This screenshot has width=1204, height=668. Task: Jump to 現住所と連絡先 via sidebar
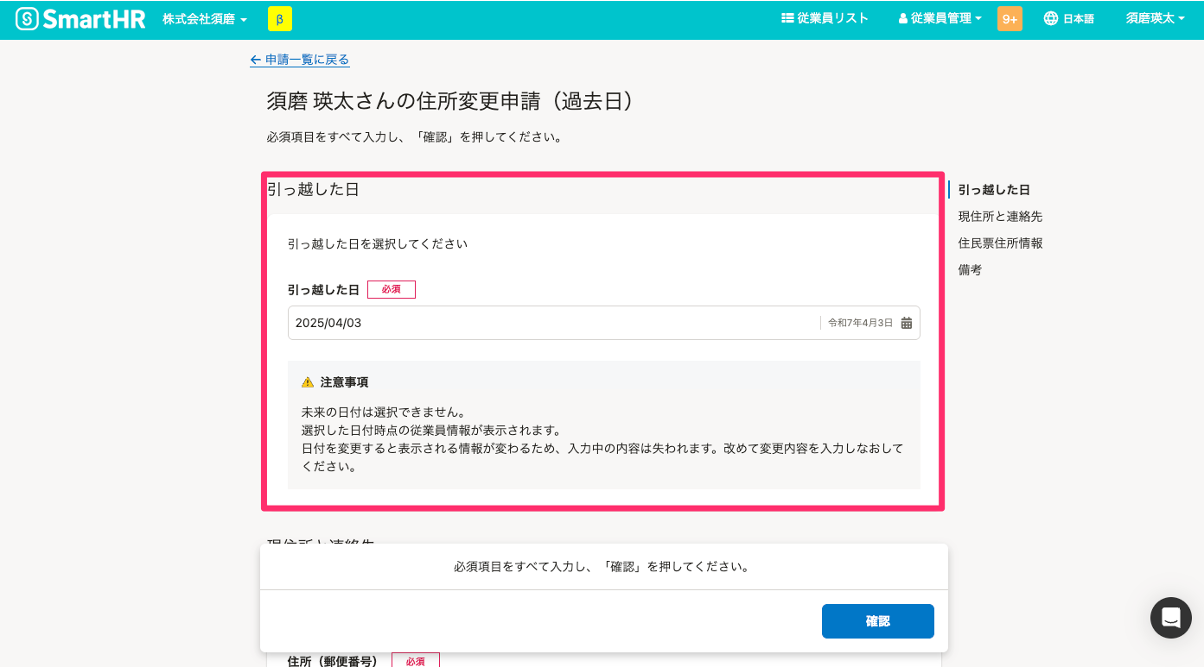[1000, 216]
